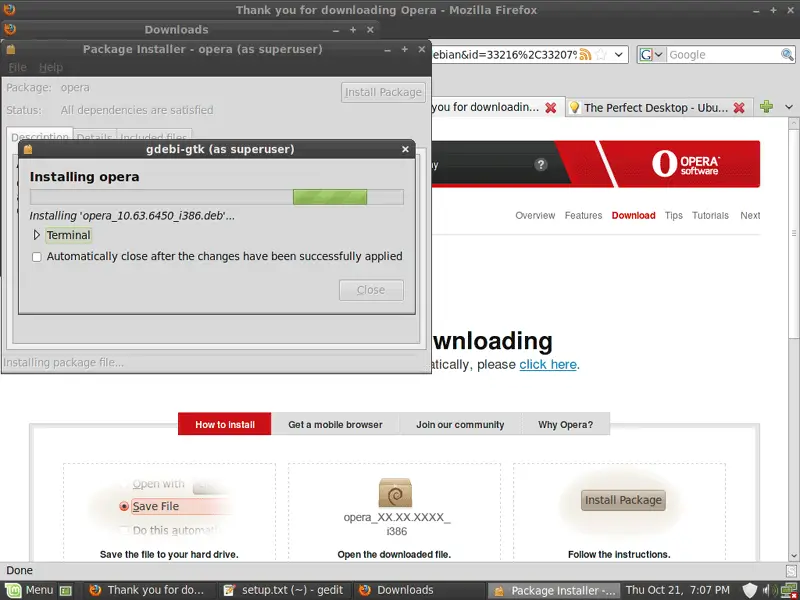Select the 'Get a mobile browser' tab

pyautogui.click(x=335, y=424)
